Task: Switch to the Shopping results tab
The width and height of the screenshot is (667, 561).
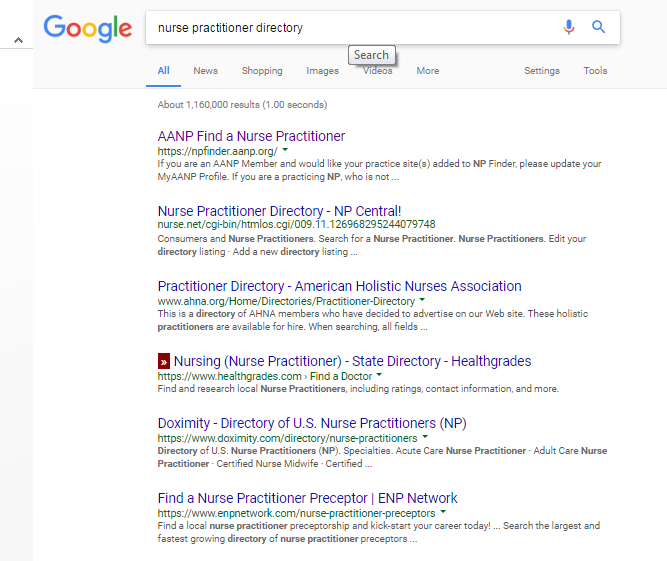Action: click(262, 71)
